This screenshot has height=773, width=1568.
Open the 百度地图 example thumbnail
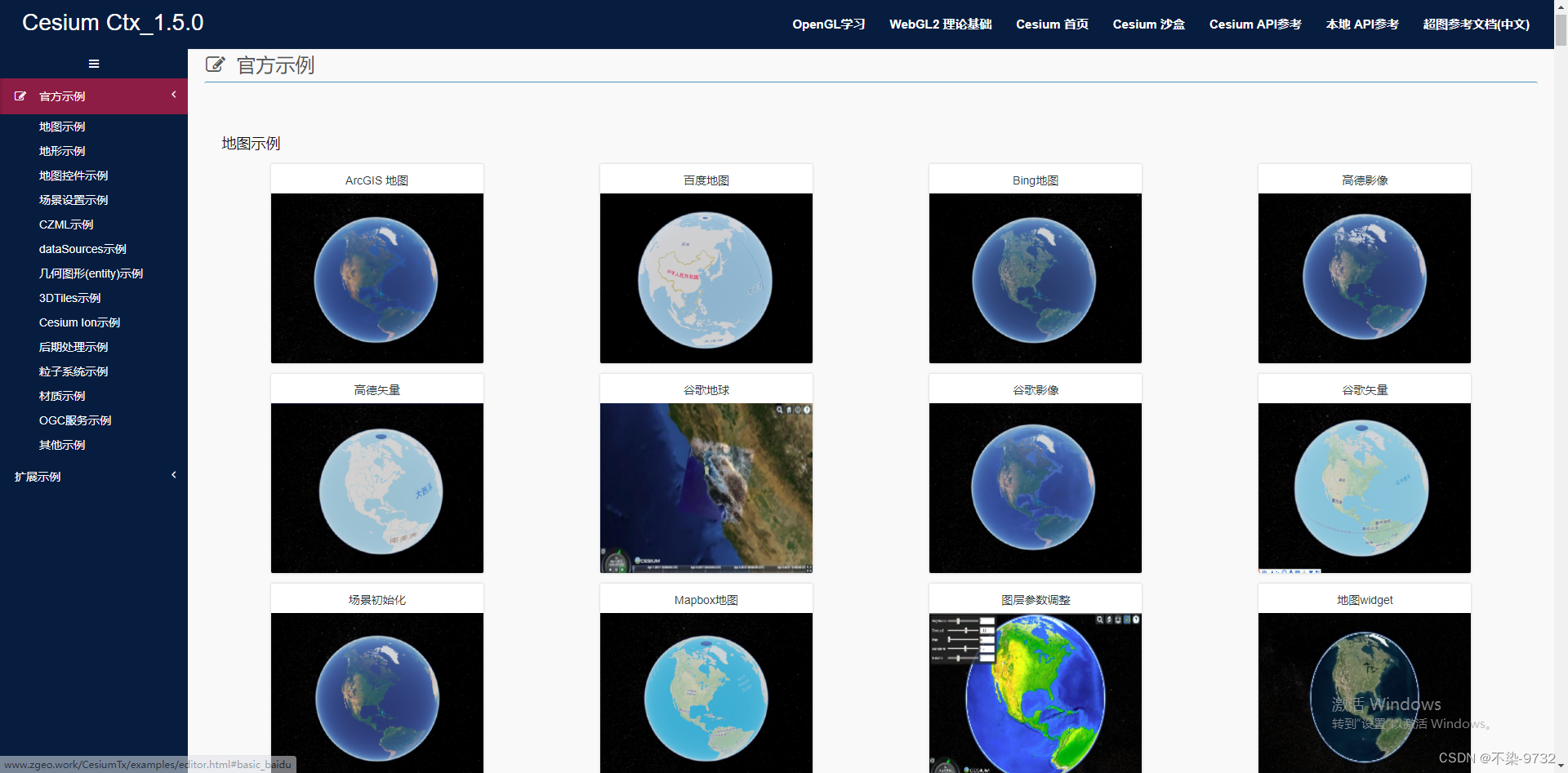point(706,278)
